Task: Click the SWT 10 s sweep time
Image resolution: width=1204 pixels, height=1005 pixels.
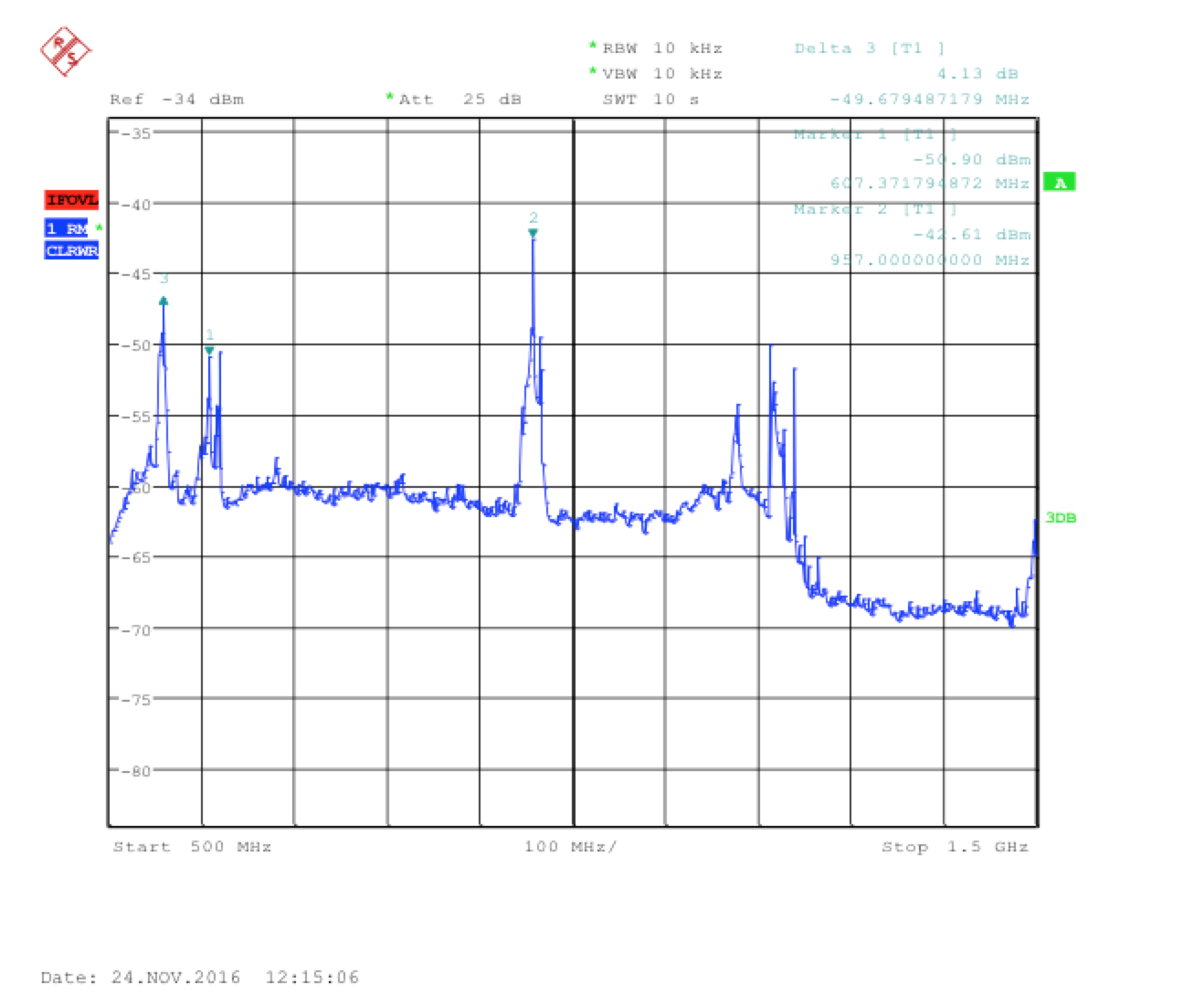Action: tap(650, 100)
